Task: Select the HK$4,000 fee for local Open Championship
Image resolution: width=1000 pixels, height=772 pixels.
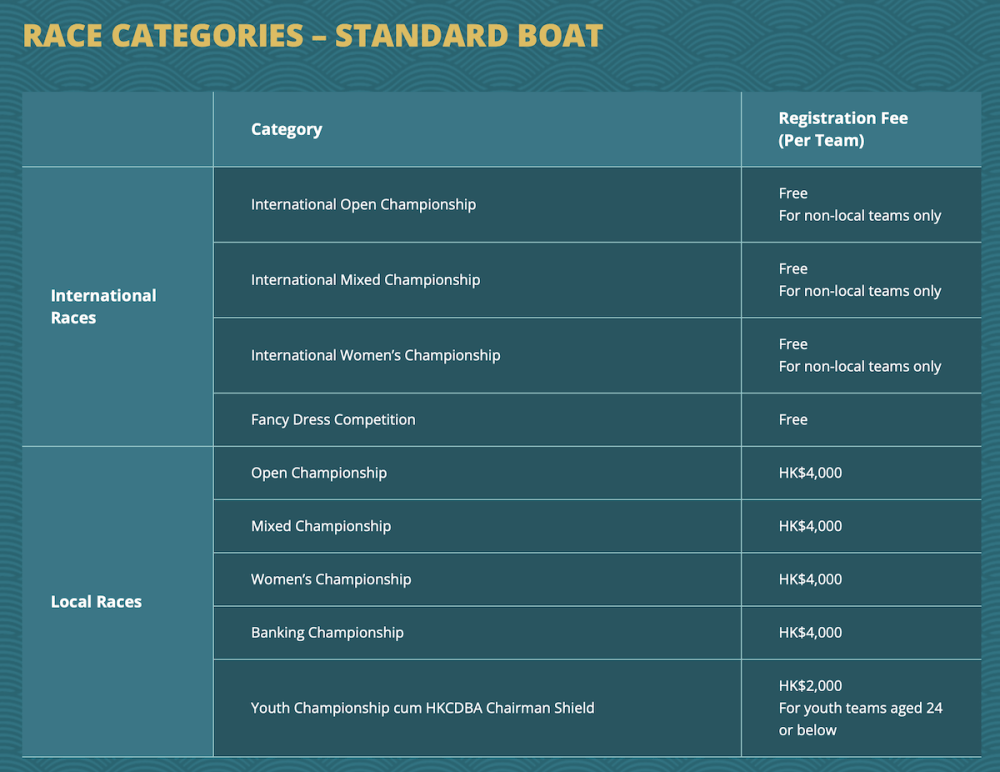Action: pyautogui.click(x=810, y=473)
